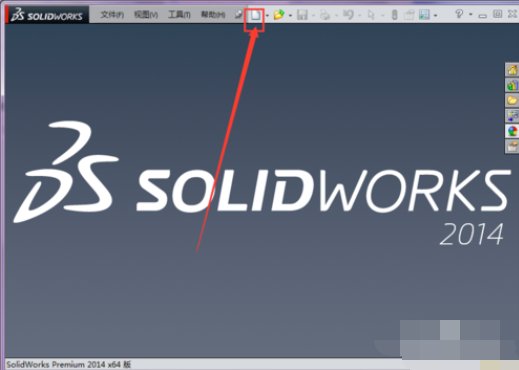The height and width of the screenshot is (370, 519).
Task: Open SolidWorks Resources house tab
Action: click(x=512, y=70)
